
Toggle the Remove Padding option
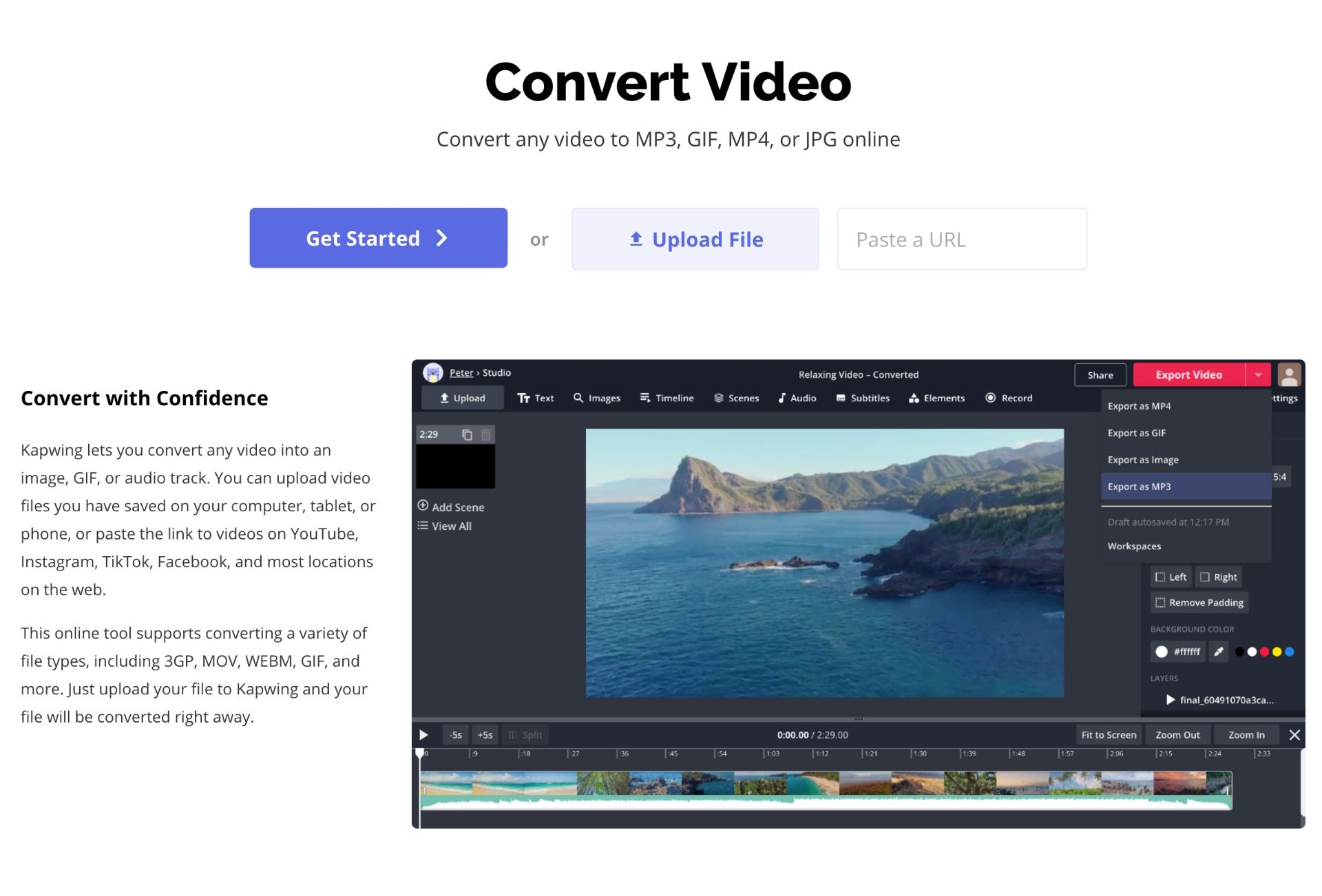click(x=1199, y=602)
